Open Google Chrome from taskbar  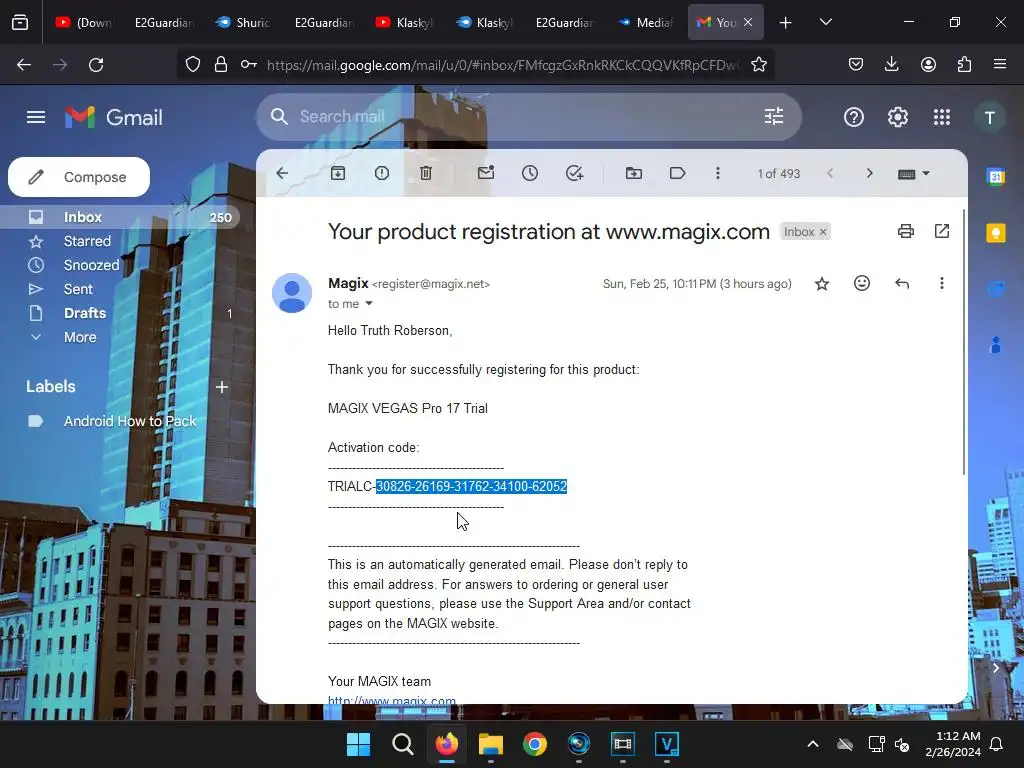click(x=535, y=744)
